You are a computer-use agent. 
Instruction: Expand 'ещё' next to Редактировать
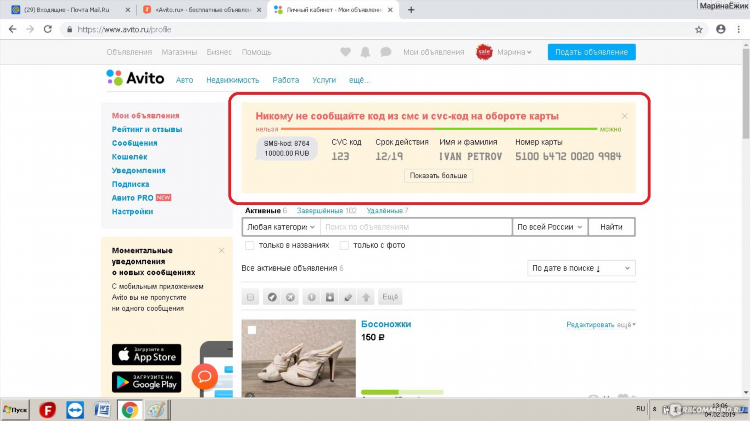tap(626, 325)
